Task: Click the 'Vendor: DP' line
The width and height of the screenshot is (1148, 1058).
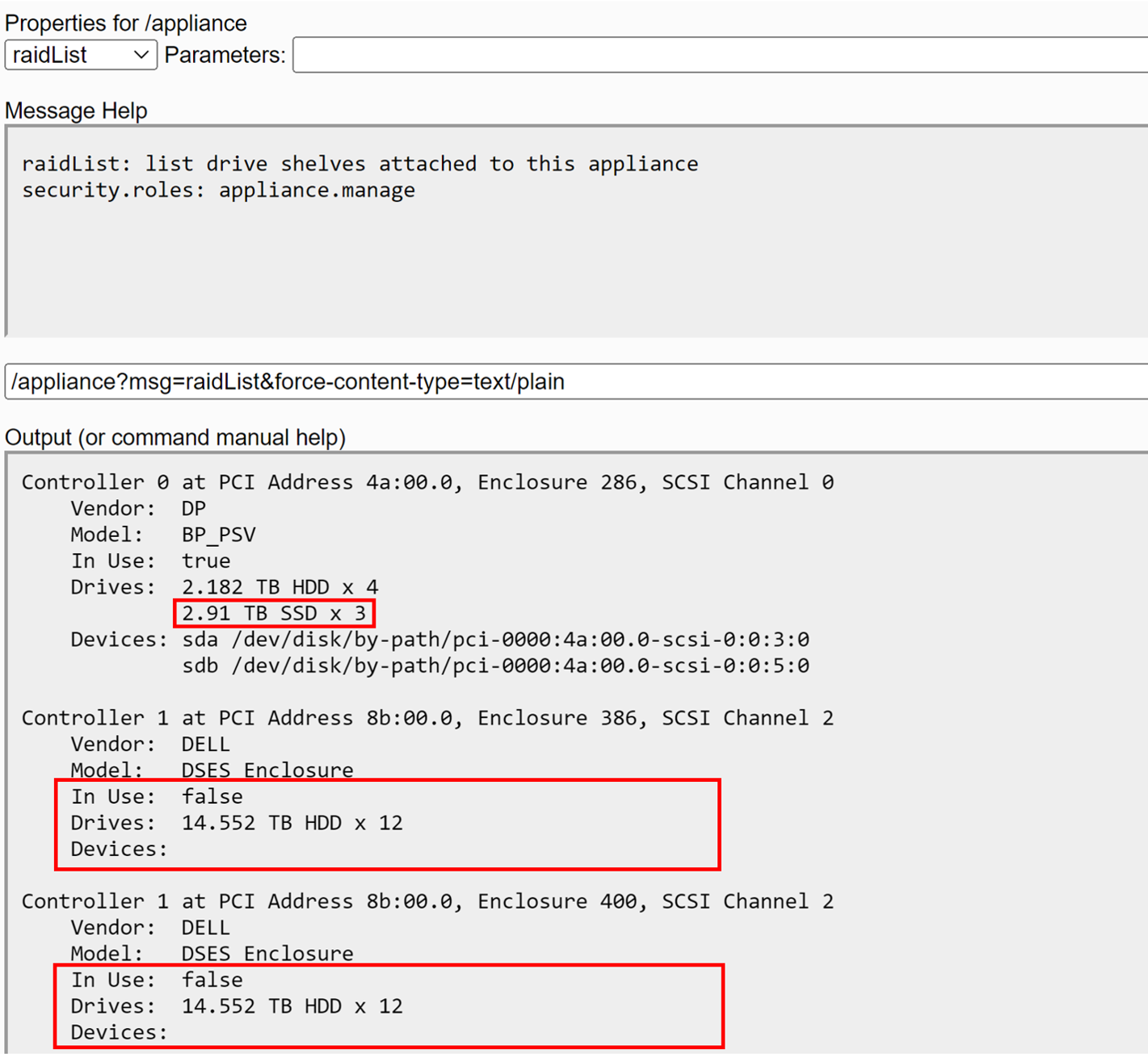Action: [138, 509]
